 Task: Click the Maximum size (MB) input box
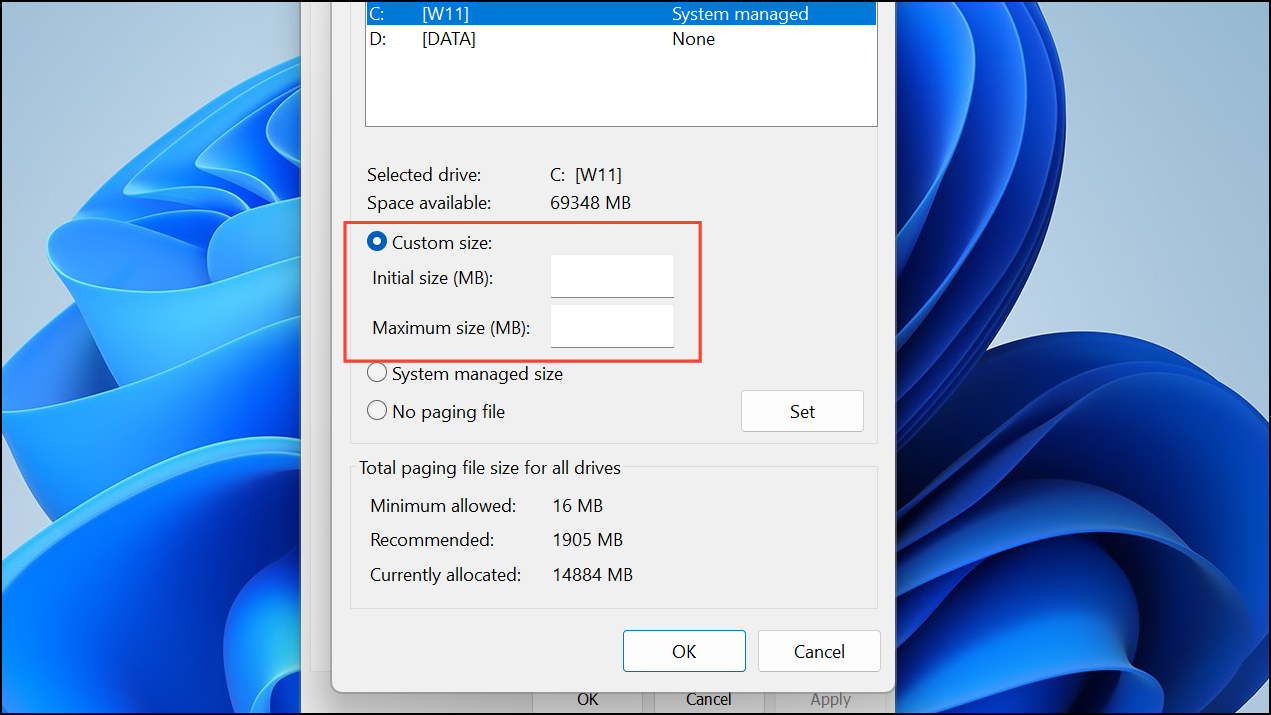[x=611, y=326]
